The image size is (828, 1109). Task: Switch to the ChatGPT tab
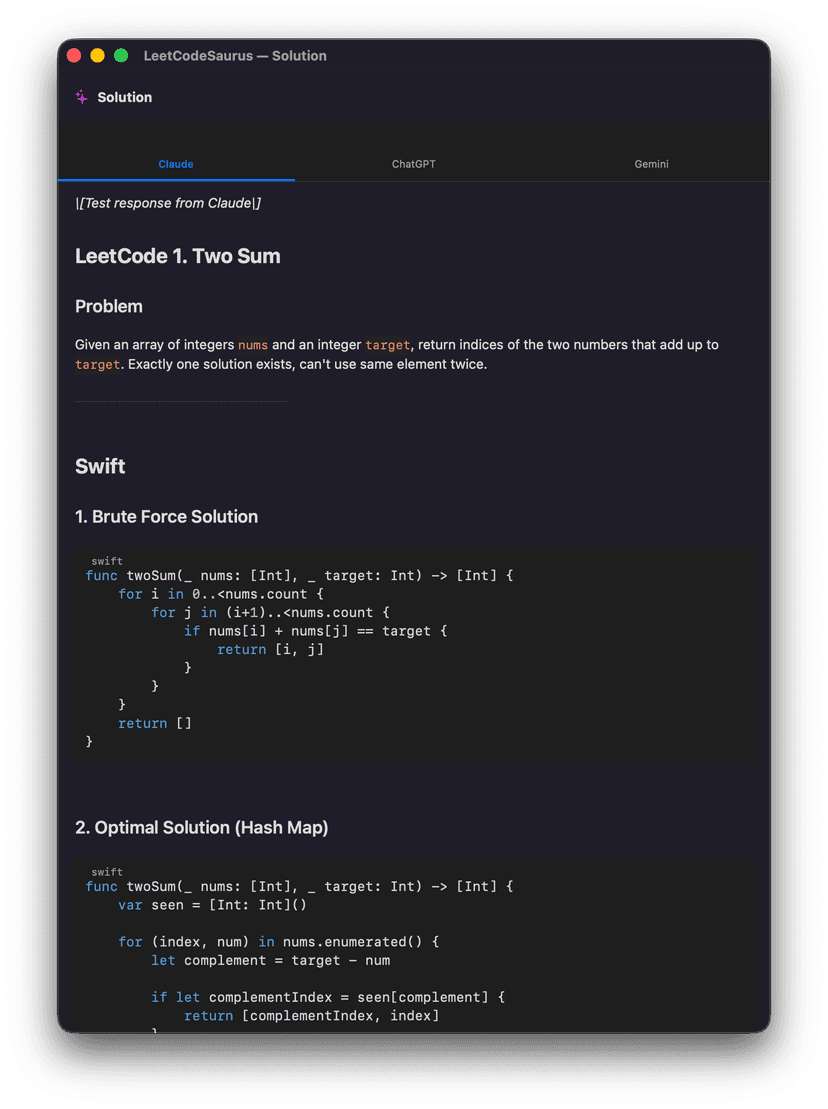tap(413, 164)
